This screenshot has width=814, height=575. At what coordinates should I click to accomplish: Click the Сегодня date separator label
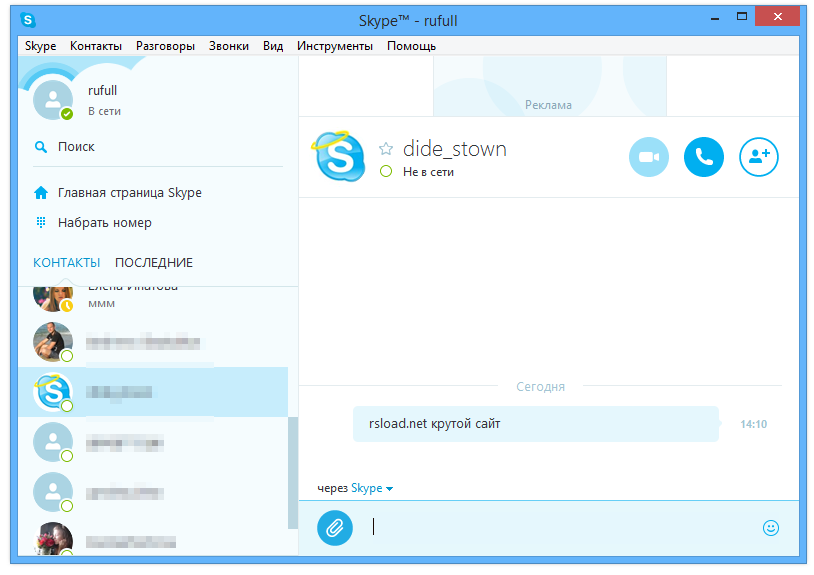click(540, 387)
